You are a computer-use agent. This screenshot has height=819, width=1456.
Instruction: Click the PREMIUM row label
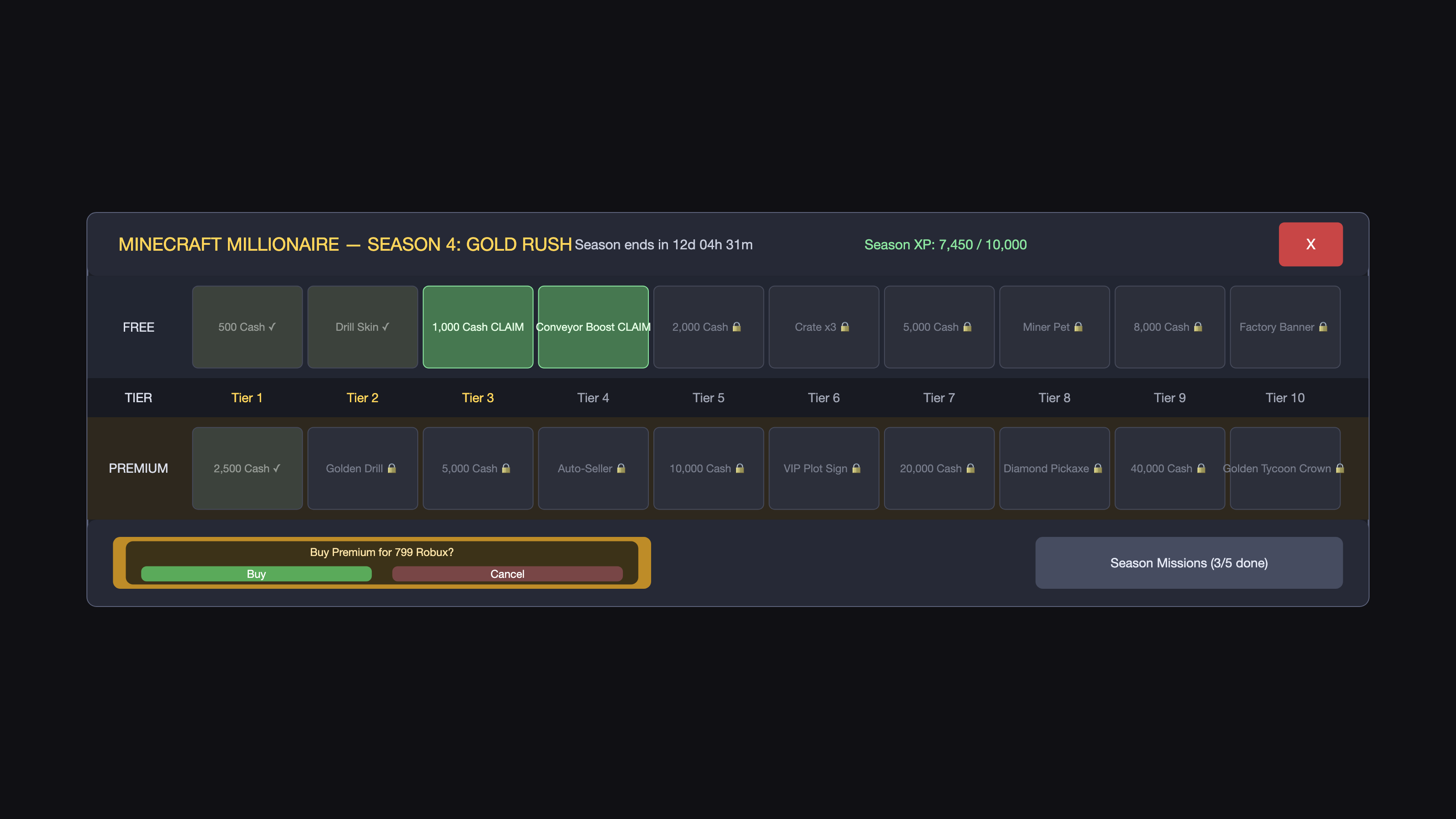[138, 468]
